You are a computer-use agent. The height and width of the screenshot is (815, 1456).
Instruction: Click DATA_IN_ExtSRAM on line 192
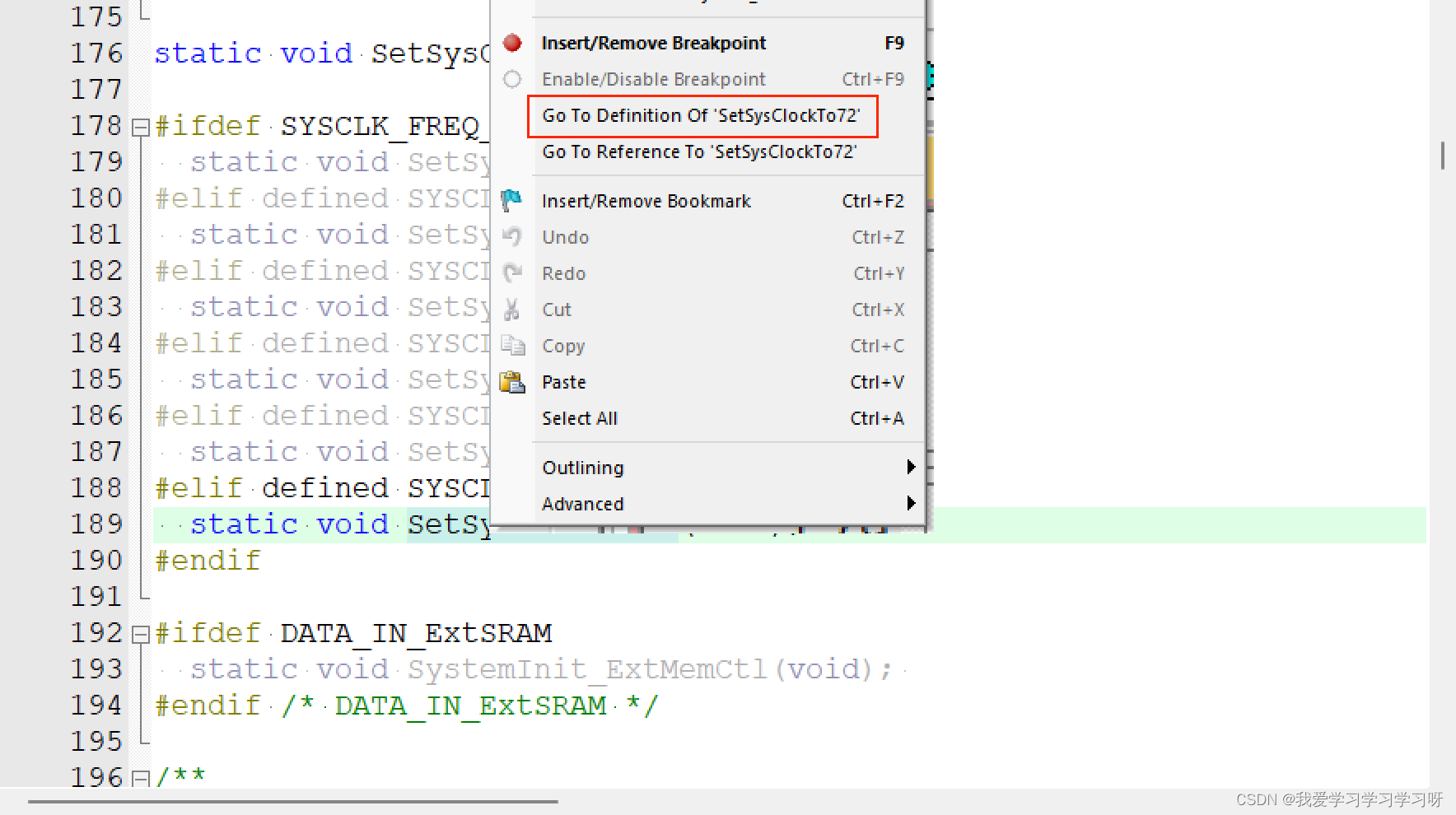416,633
